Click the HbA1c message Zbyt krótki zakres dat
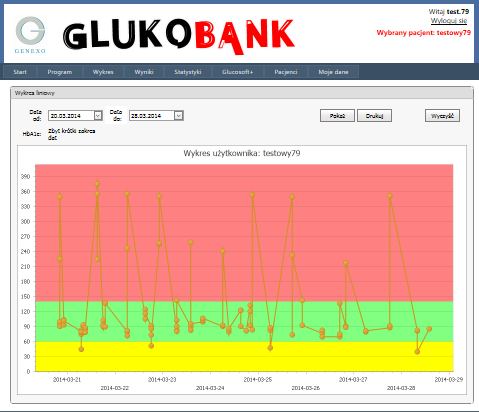 coord(71,134)
